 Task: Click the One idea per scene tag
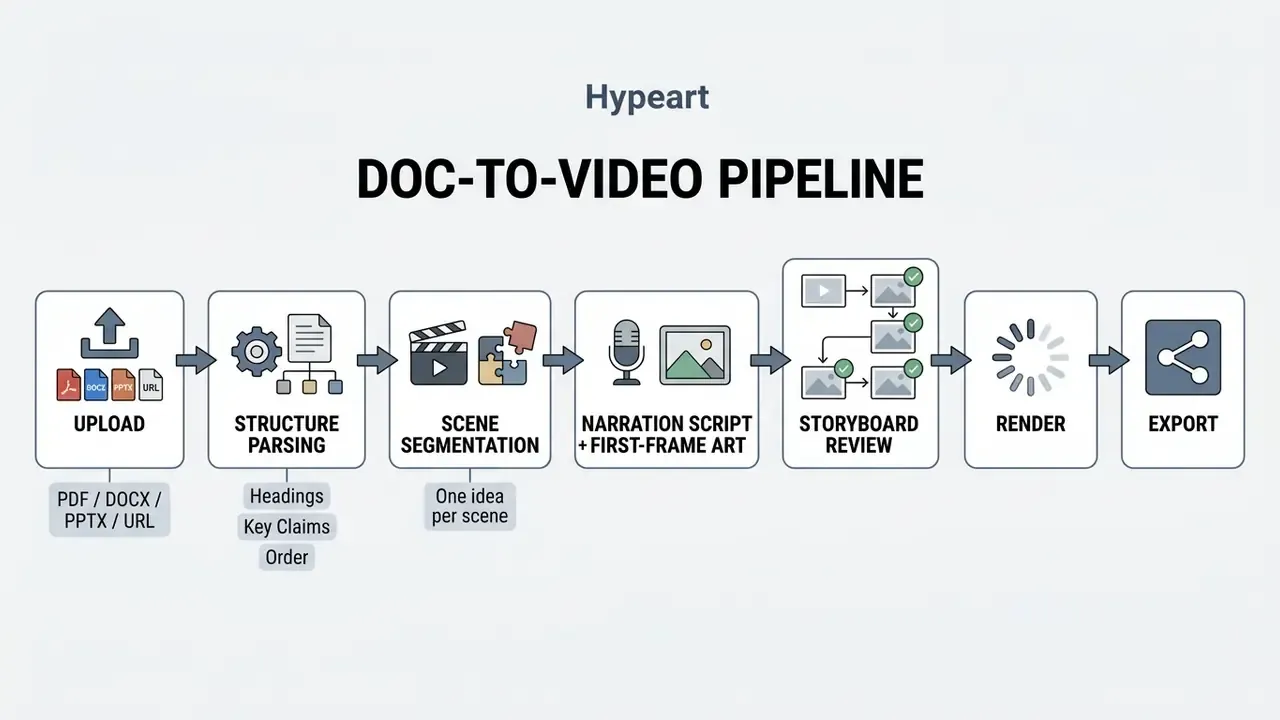(470, 506)
